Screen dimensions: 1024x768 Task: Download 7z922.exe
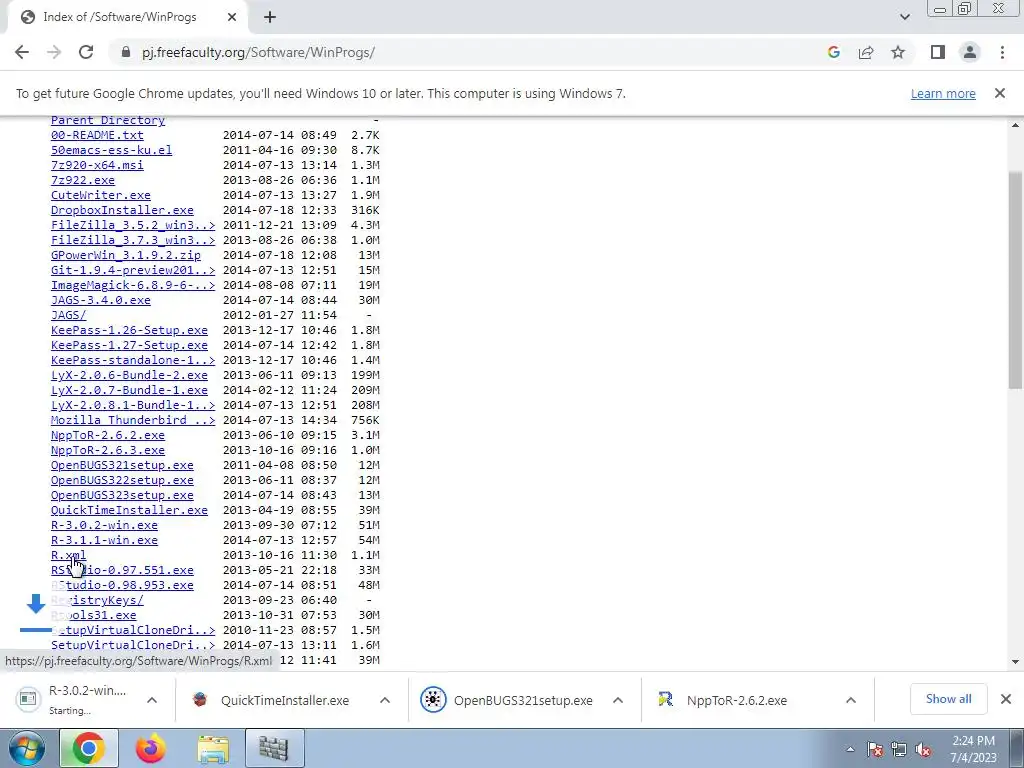83,180
